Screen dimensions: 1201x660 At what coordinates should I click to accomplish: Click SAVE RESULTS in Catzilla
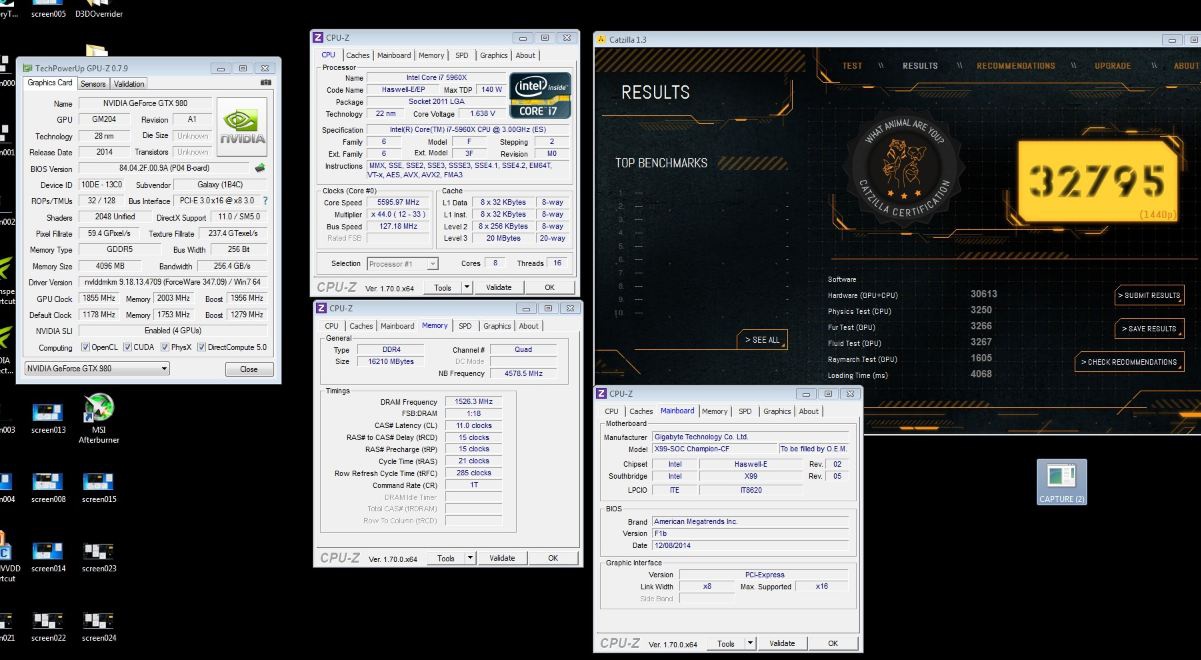click(x=1150, y=328)
